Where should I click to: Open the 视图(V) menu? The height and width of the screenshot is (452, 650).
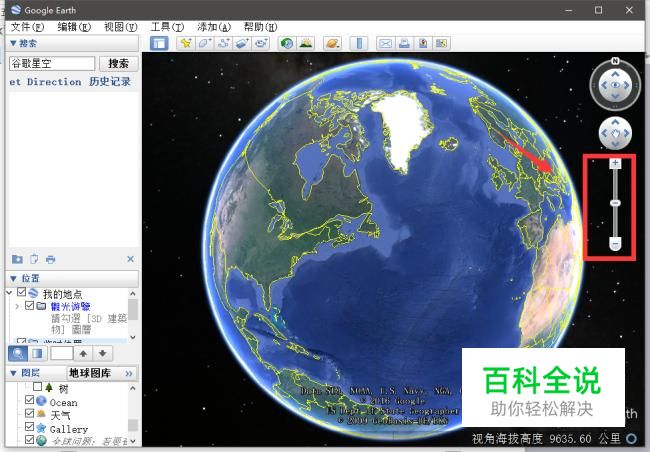121,27
